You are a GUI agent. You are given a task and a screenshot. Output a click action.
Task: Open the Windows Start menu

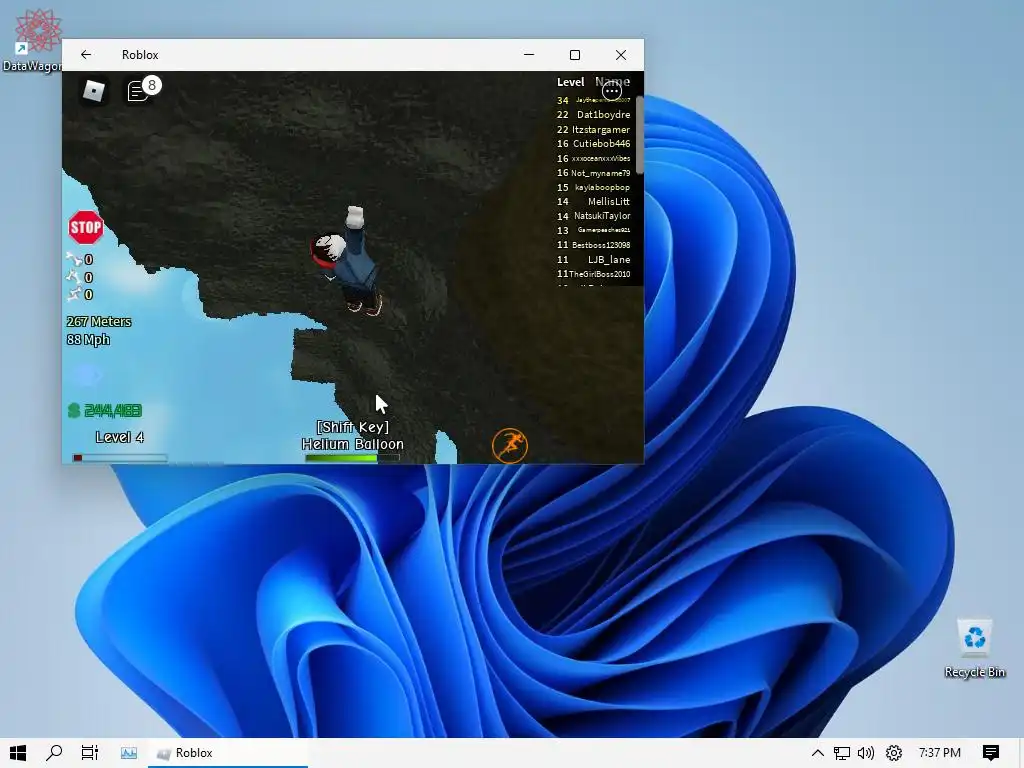tap(18, 752)
